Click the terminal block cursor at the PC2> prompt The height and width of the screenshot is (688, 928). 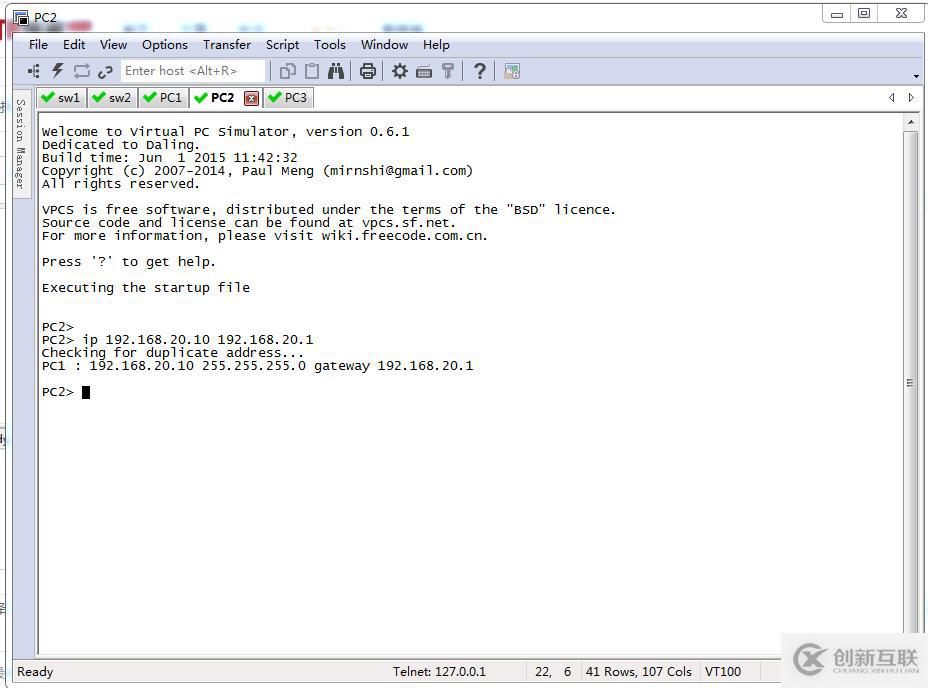click(86, 392)
